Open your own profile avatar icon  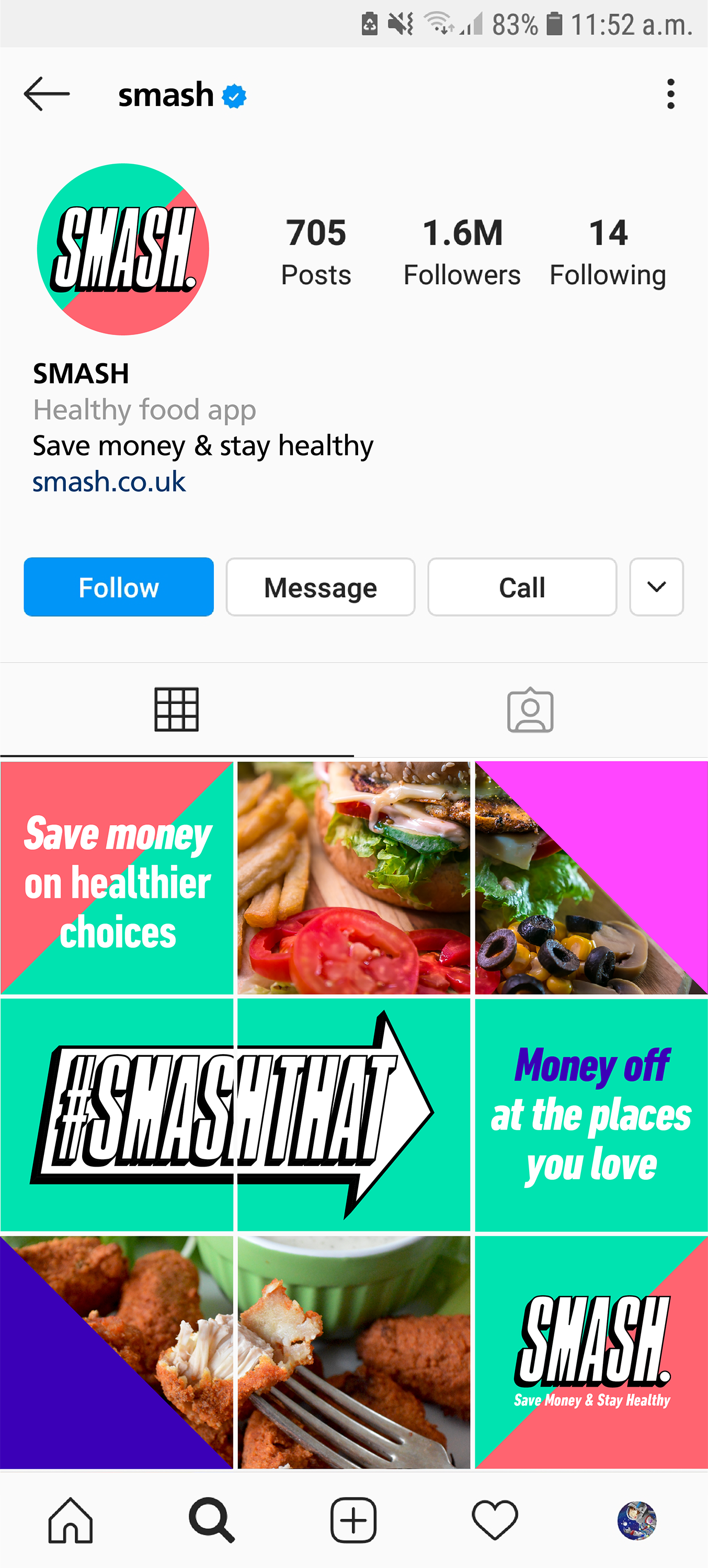click(637, 1520)
